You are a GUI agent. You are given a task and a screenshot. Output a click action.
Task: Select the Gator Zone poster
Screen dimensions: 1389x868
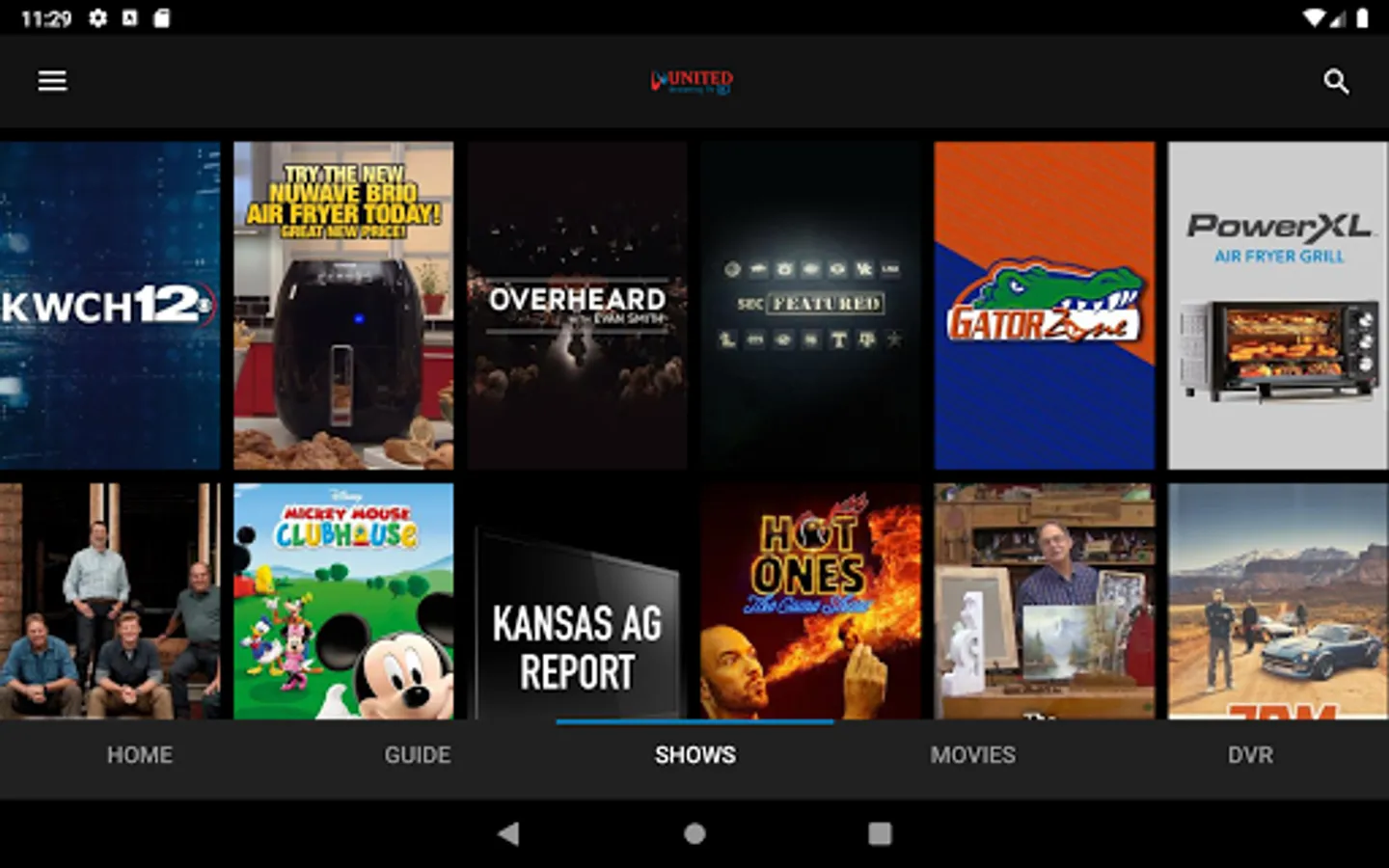click(1044, 306)
